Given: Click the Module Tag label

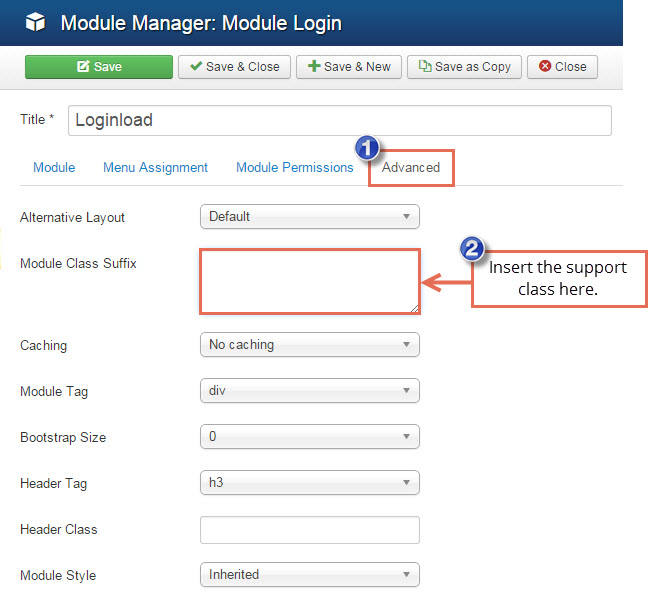Looking at the screenshot, I should (x=54, y=391).
